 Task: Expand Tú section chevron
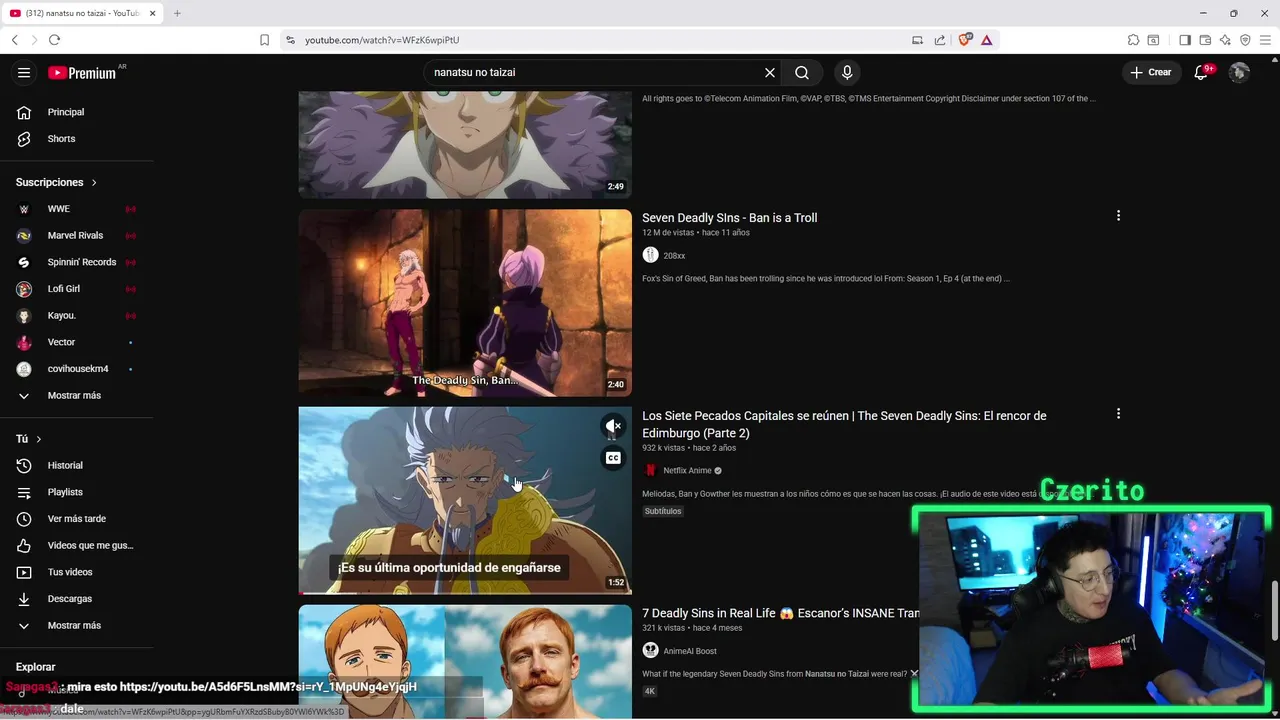[39, 439]
